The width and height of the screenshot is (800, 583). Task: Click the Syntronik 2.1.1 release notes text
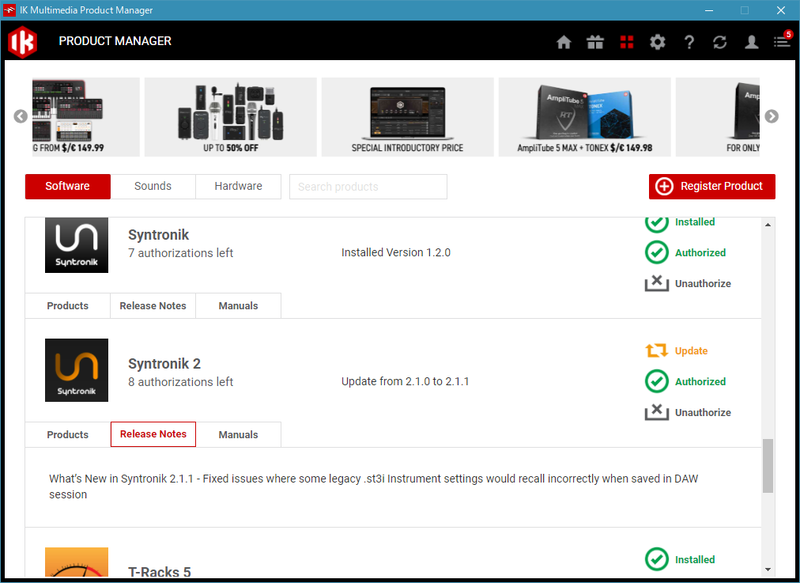[373, 487]
